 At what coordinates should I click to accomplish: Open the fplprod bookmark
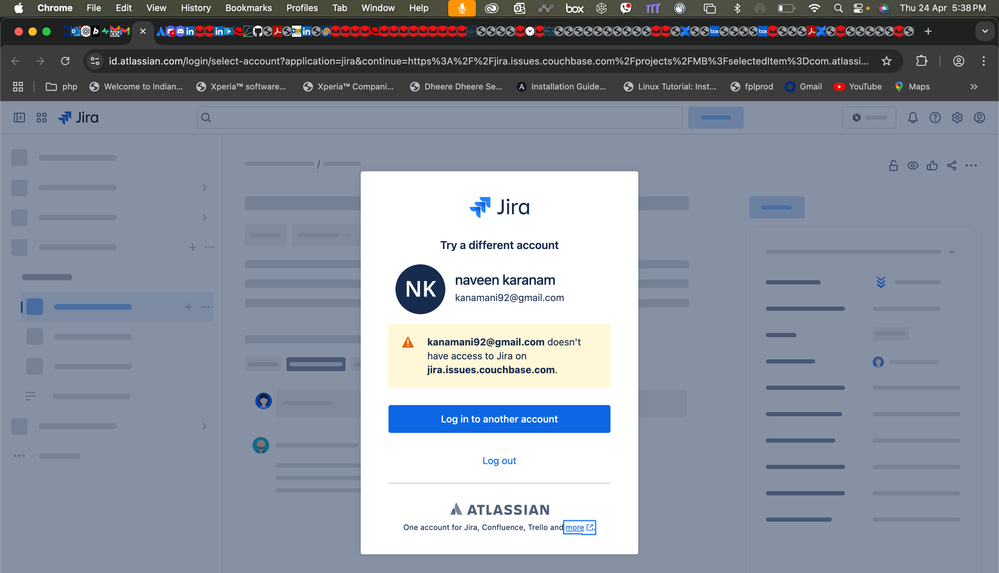pyautogui.click(x=752, y=87)
